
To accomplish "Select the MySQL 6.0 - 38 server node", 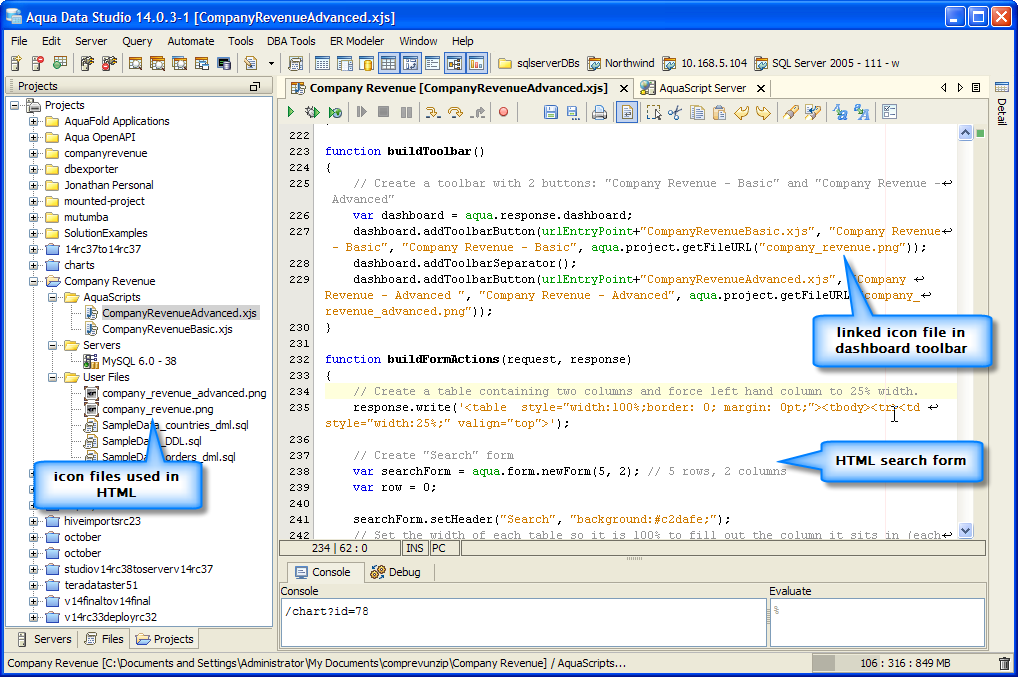I will [139, 361].
